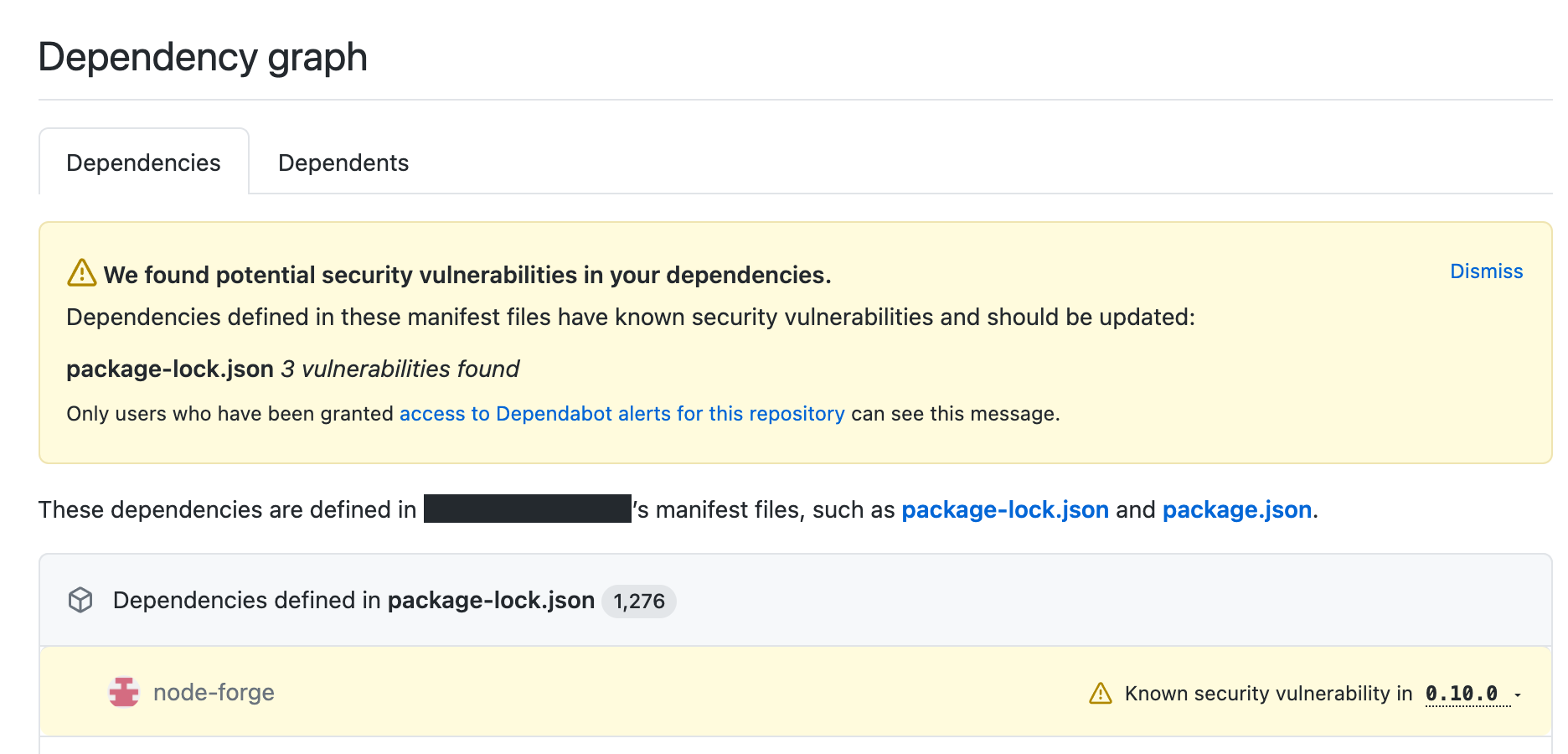Open the Dependabot alerts access link

622,413
